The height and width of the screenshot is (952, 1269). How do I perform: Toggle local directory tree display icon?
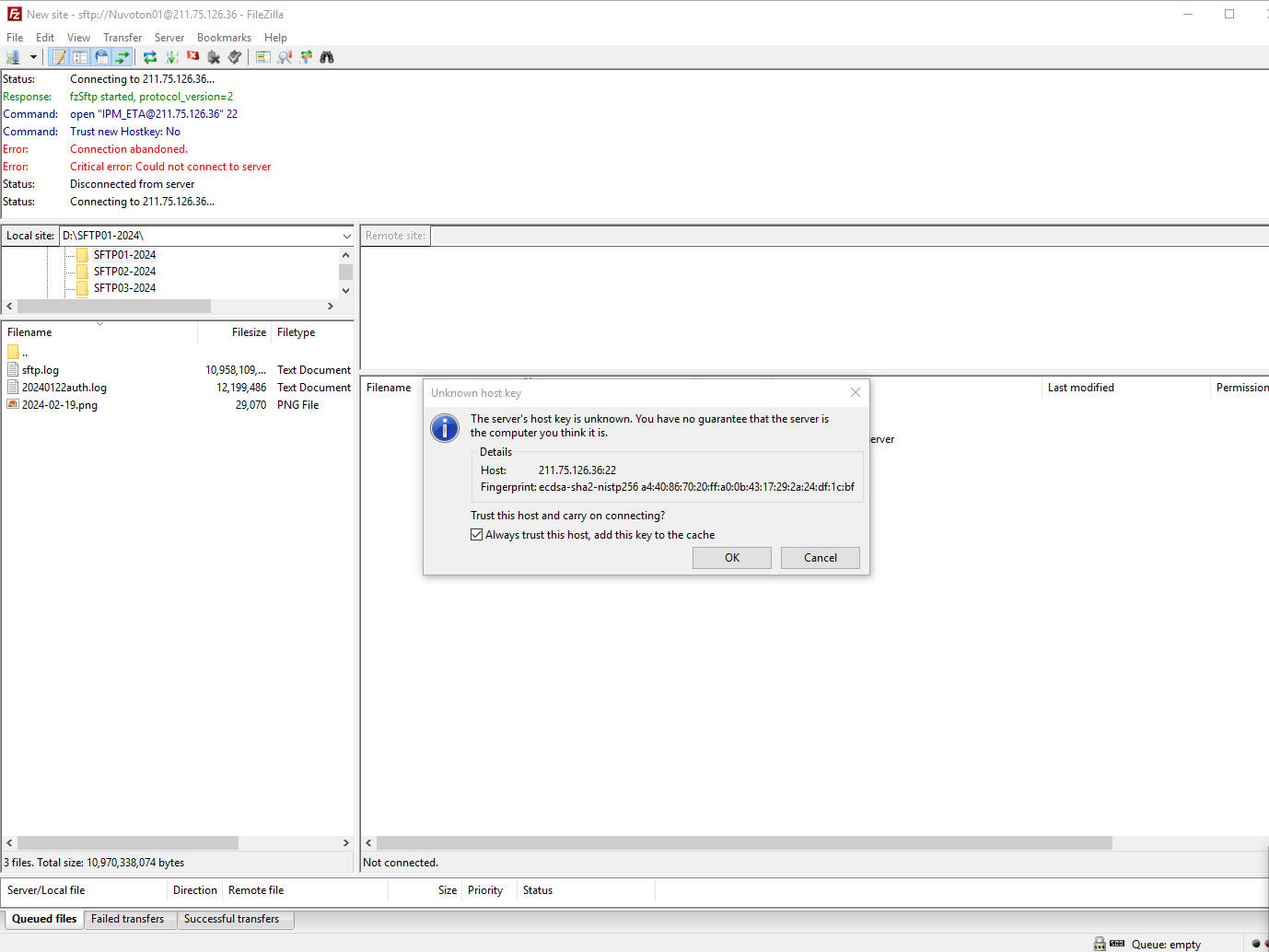(x=80, y=57)
